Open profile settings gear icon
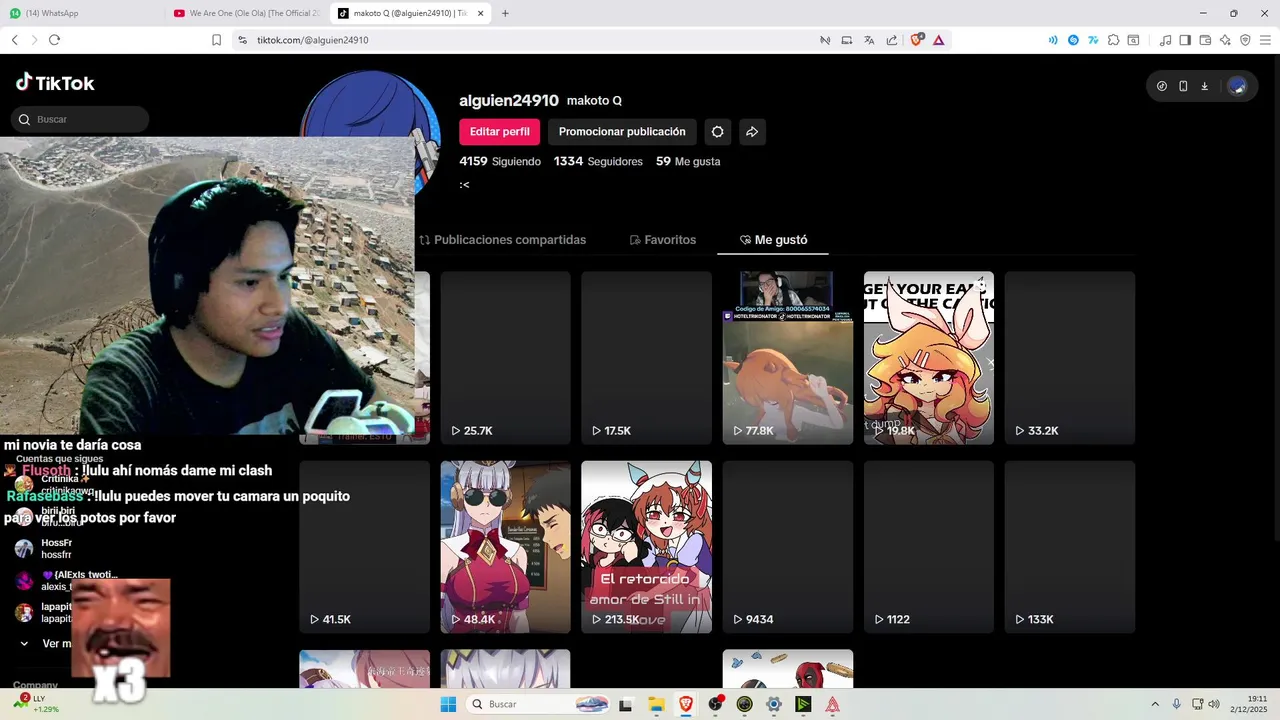Viewport: 1280px width, 720px height. [717, 132]
